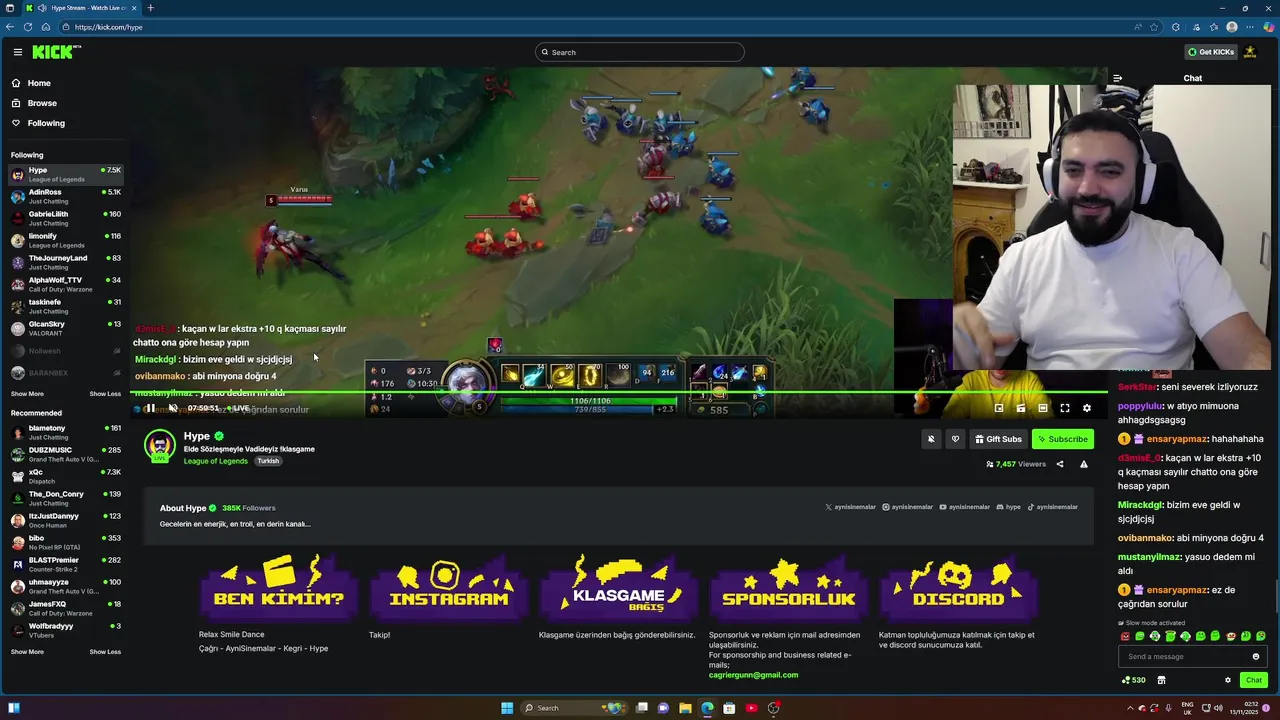Click the Subscribe button
The image size is (1280, 720).
(x=1062, y=439)
